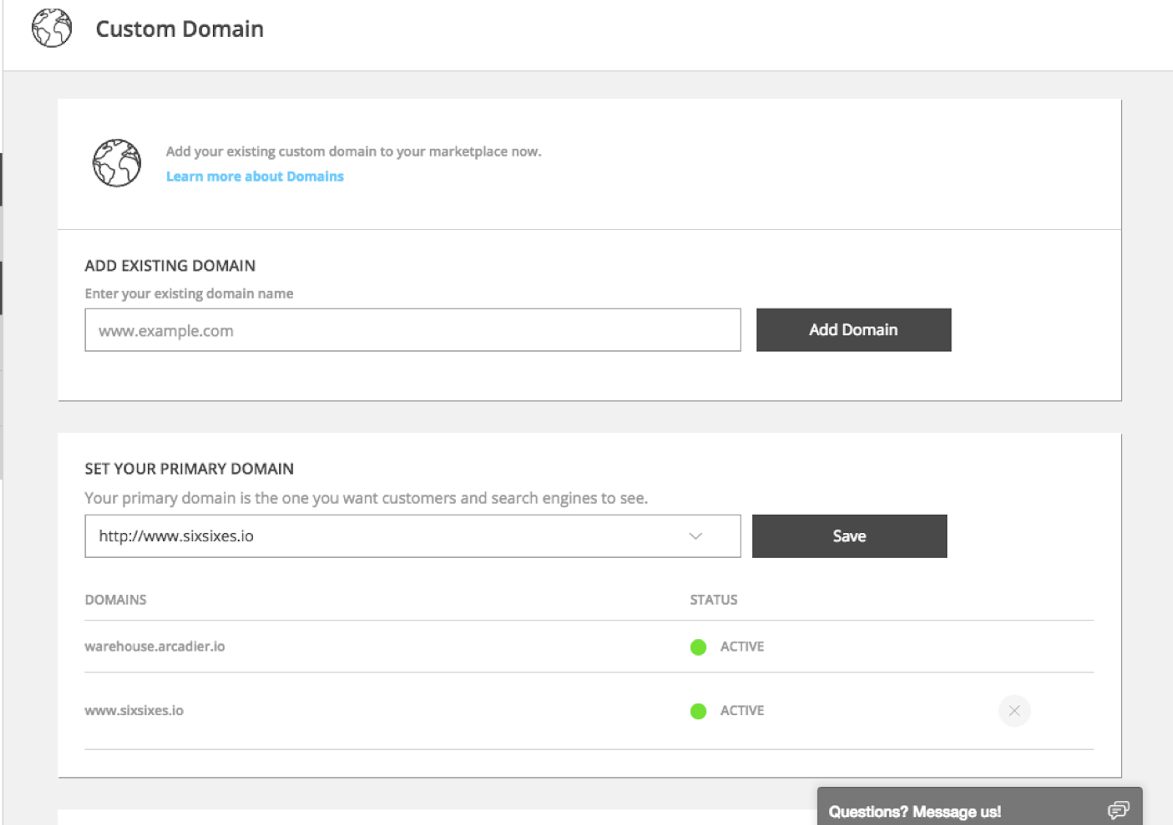Remove the www.sixsixes.io domain with X
Screen dimensions: 1173x825
1014,711
